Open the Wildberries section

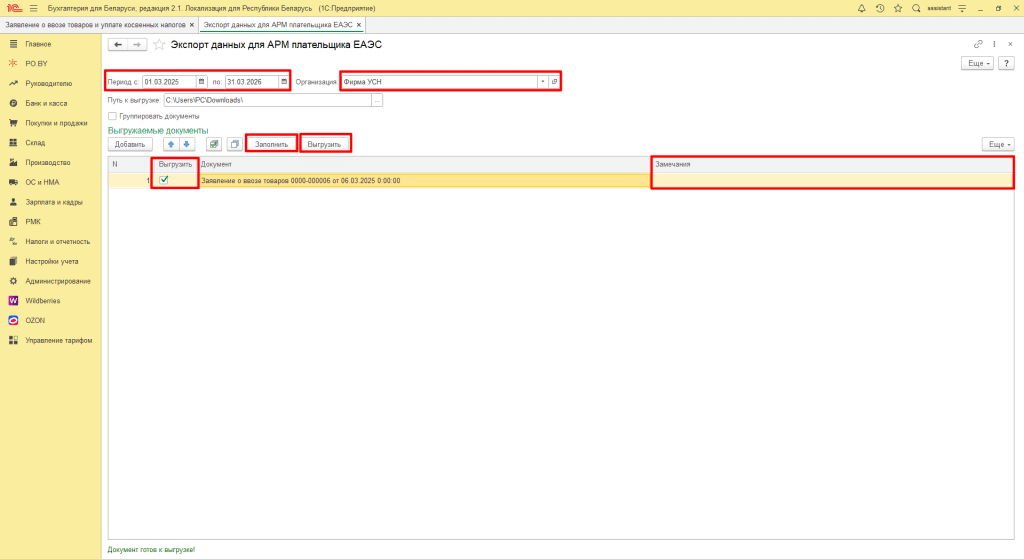[42, 301]
